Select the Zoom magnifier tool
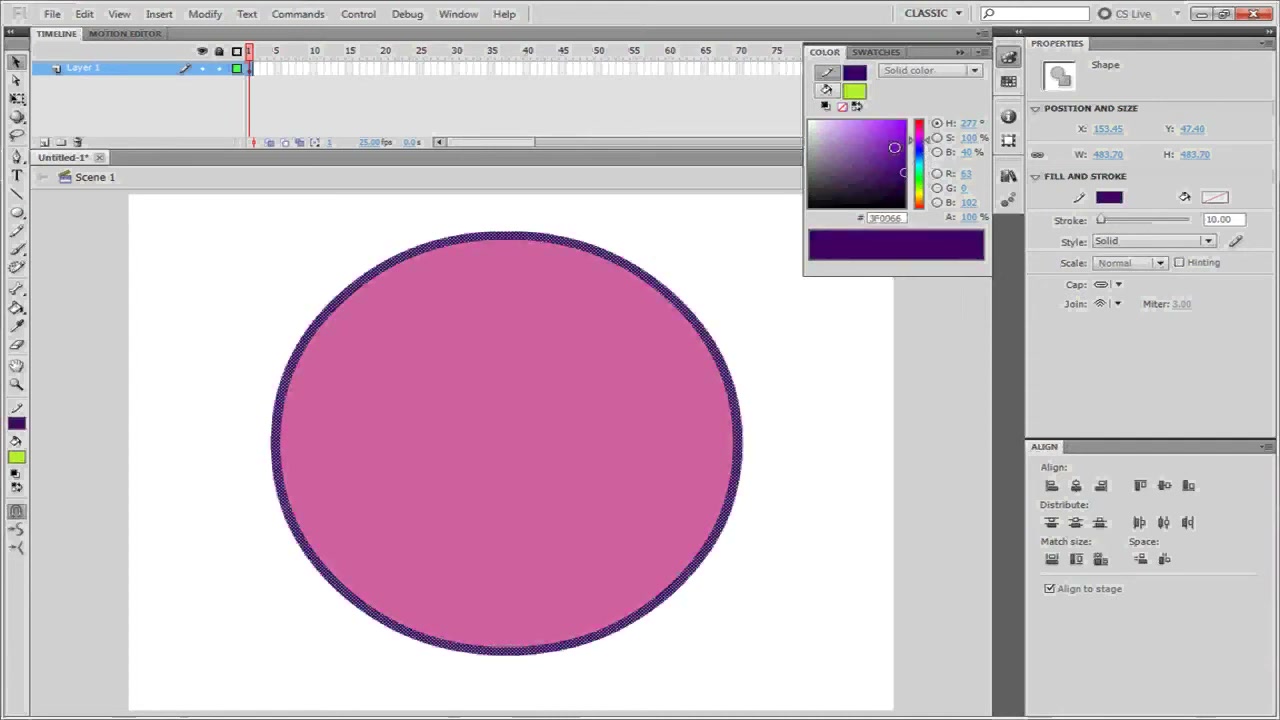The height and width of the screenshot is (720, 1280). [16, 385]
